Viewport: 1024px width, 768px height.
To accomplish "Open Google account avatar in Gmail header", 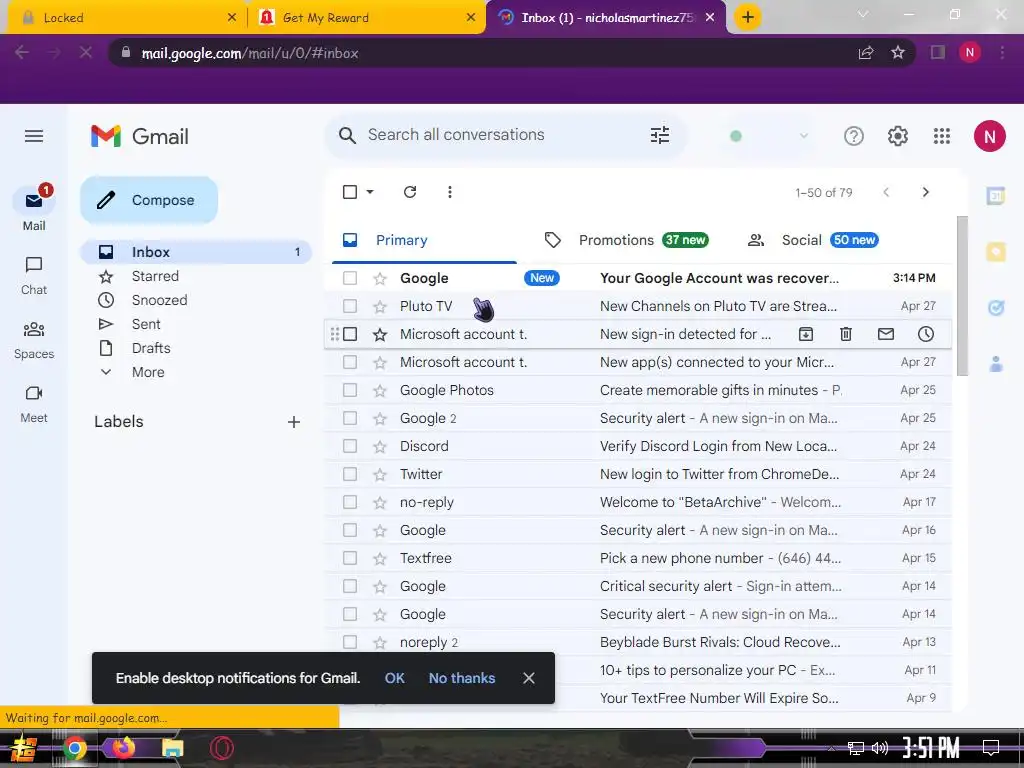I will click(x=989, y=136).
